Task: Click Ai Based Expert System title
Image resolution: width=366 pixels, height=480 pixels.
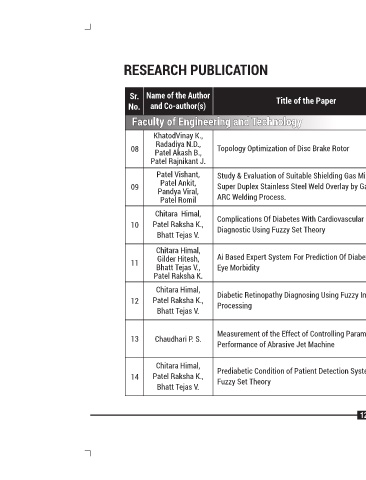Action: pos(291,262)
